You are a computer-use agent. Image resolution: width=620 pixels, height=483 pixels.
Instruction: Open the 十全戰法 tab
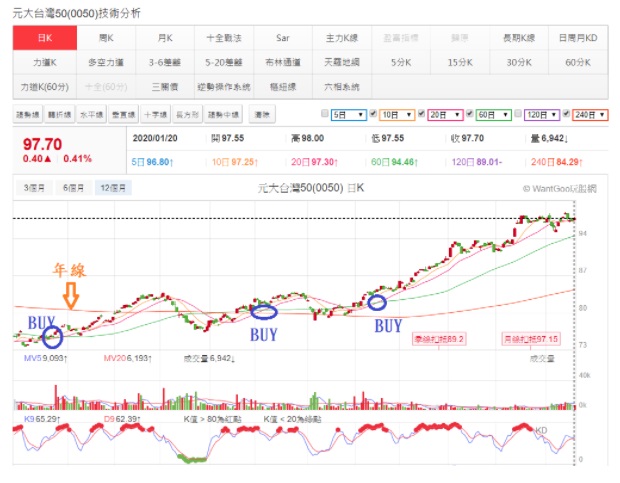pyautogui.click(x=224, y=38)
